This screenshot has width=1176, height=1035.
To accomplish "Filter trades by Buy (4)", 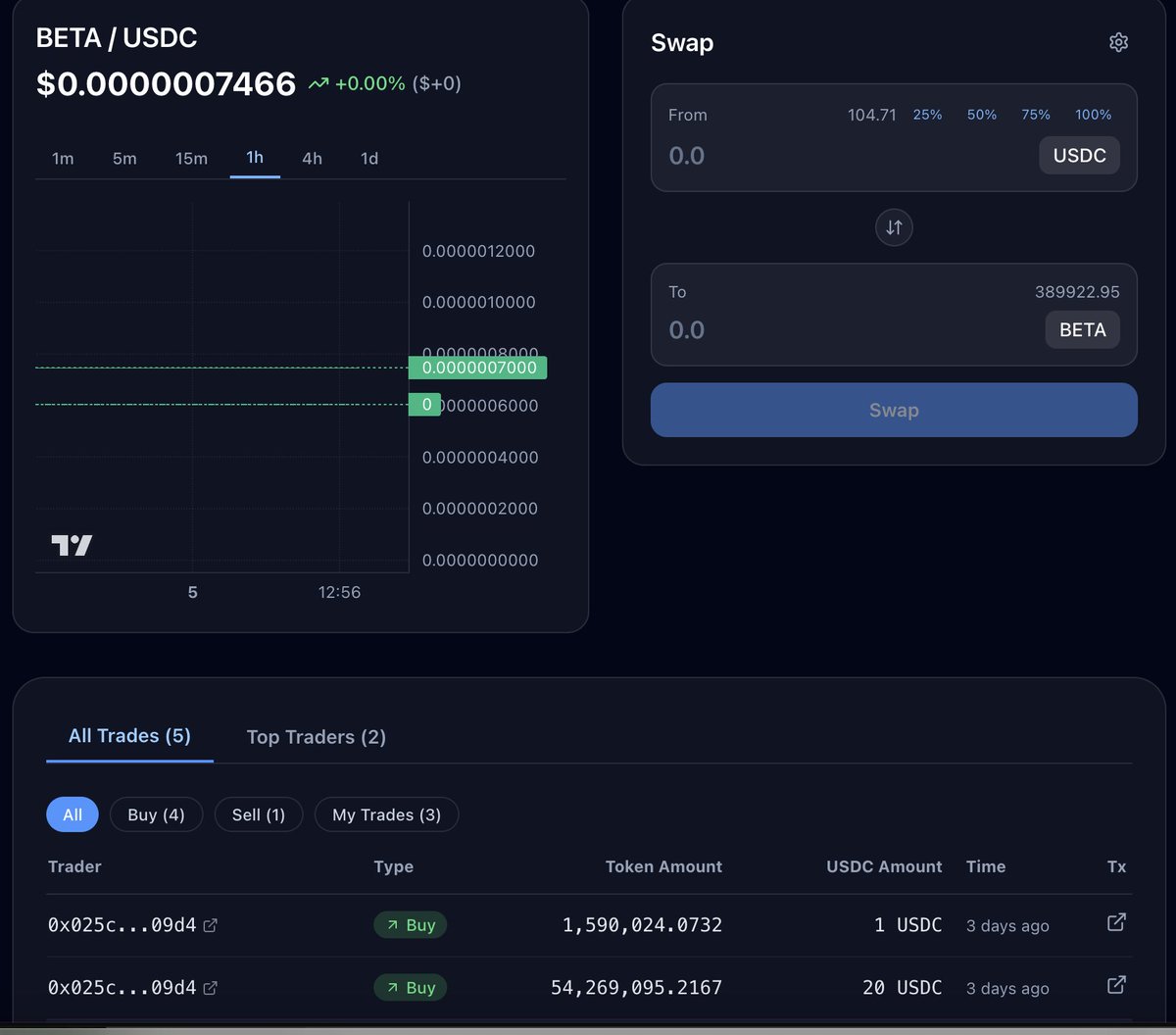I will click(156, 814).
